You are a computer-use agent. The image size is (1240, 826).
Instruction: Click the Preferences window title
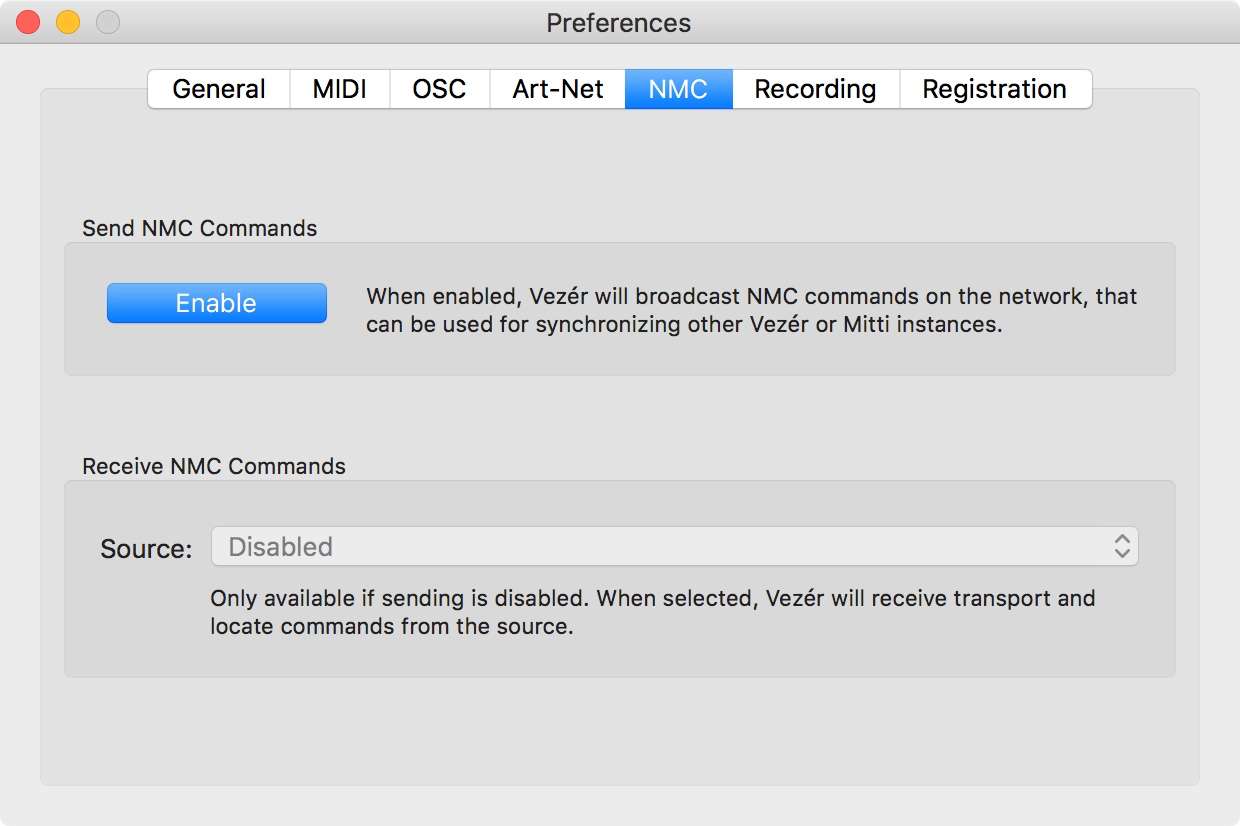click(x=618, y=23)
